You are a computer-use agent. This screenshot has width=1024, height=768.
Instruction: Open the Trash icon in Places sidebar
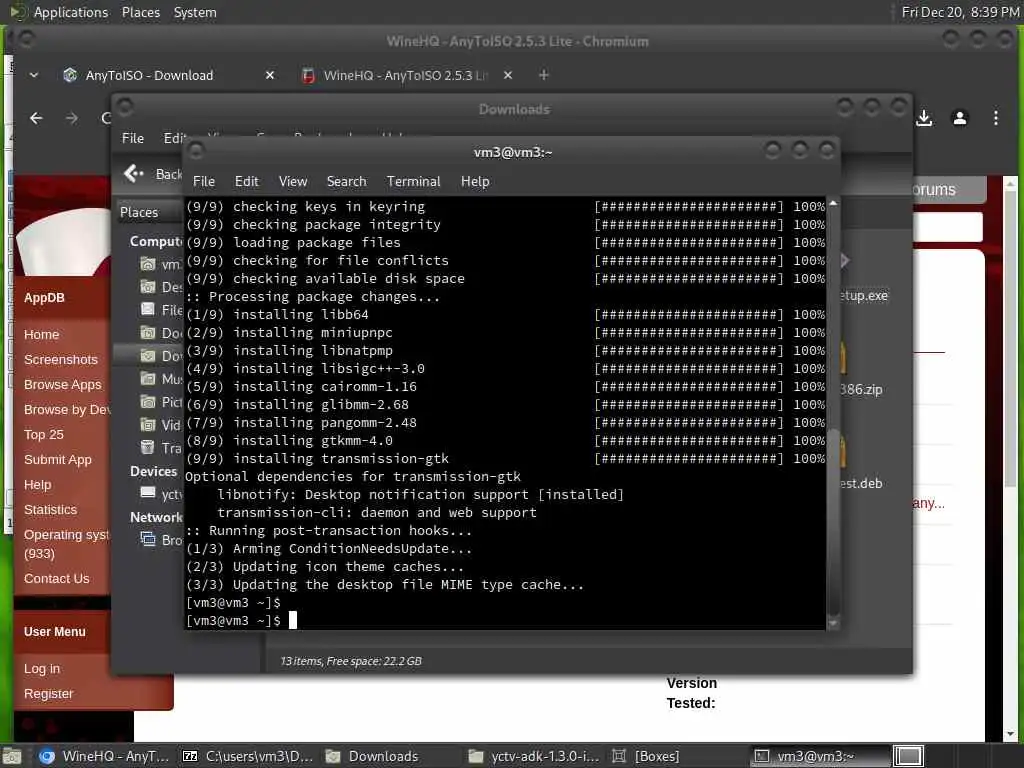(x=148, y=448)
